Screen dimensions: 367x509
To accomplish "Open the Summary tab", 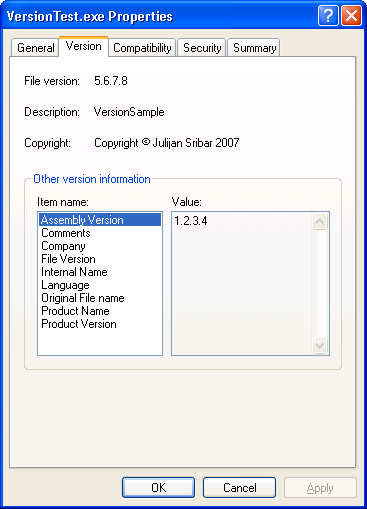I will (254, 48).
